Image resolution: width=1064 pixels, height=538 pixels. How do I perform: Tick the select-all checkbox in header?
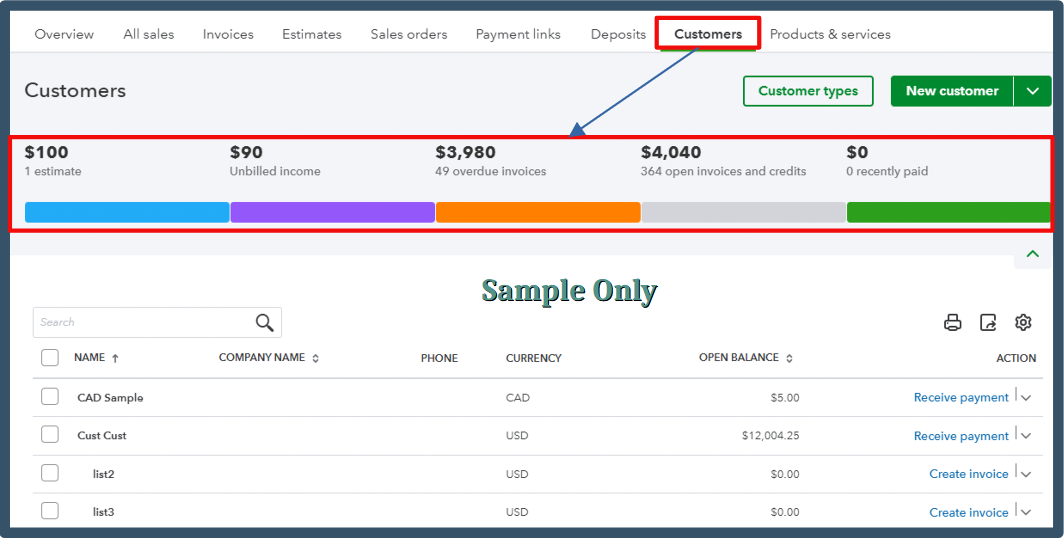click(50, 358)
